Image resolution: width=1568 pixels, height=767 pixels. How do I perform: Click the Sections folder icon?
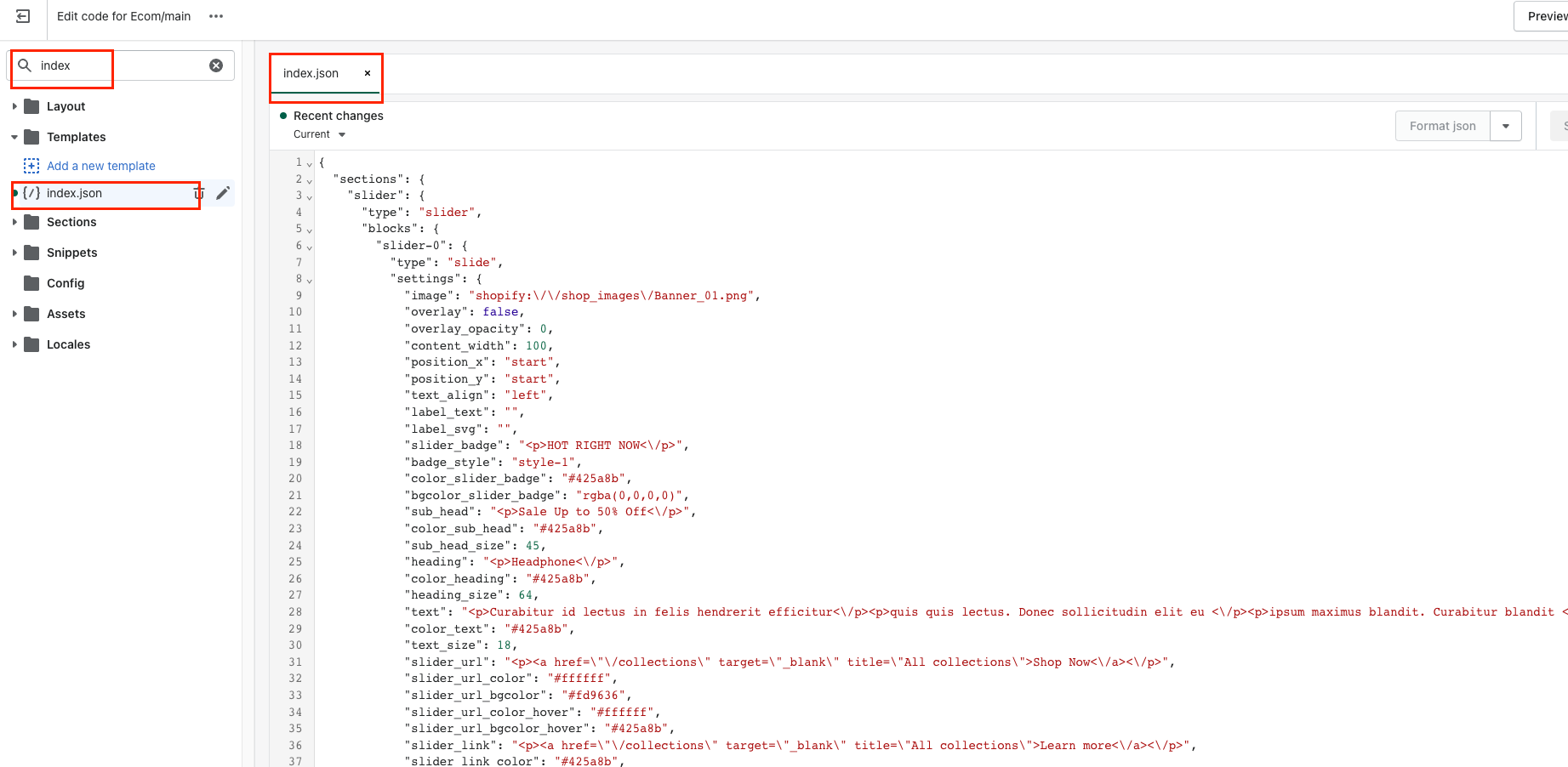(32, 222)
